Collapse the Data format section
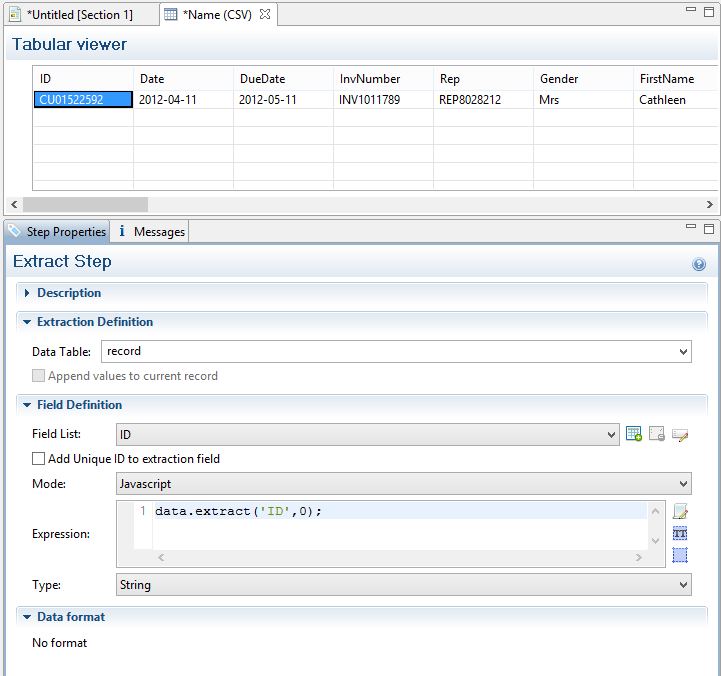The height and width of the screenshot is (676, 721). [27, 617]
